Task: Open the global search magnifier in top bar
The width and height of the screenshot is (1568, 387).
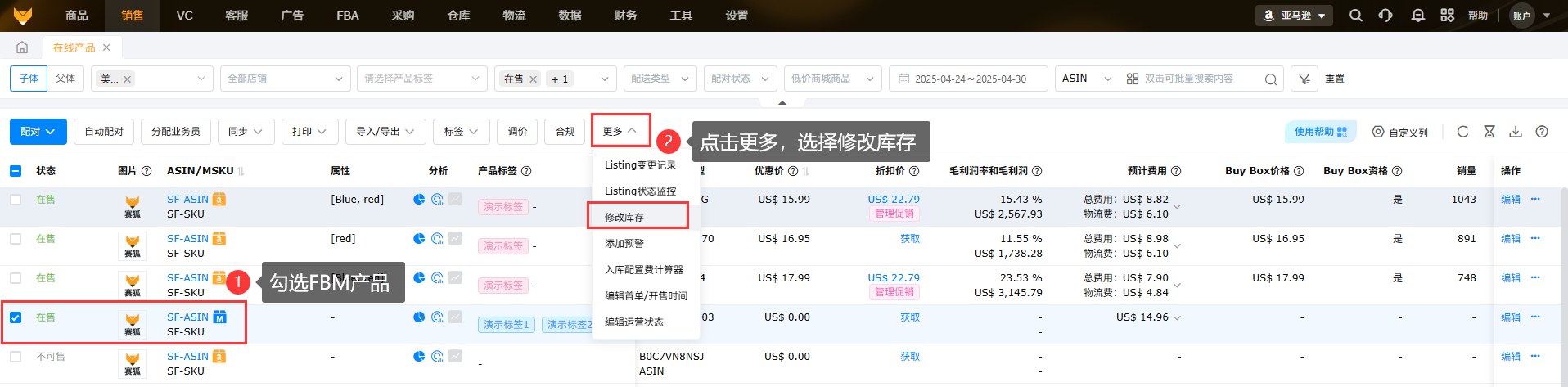Action: (x=1356, y=16)
